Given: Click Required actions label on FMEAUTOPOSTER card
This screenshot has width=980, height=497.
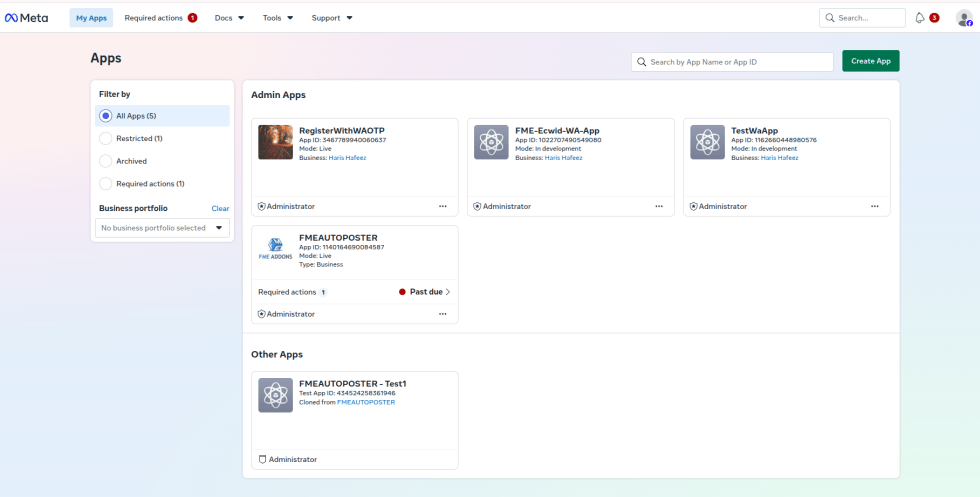Looking at the screenshot, I should click(287, 292).
